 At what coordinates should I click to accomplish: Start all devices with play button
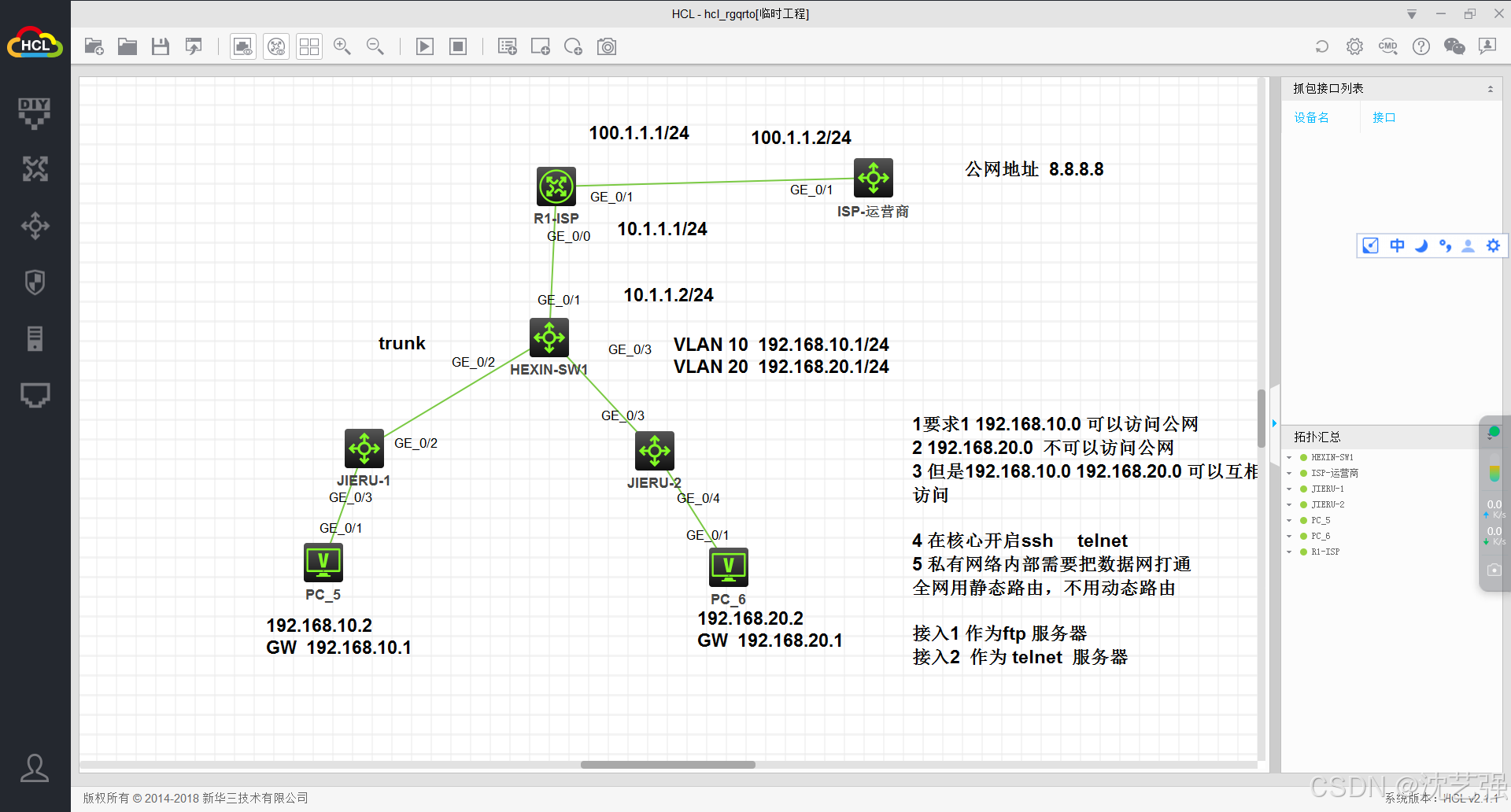[425, 46]
